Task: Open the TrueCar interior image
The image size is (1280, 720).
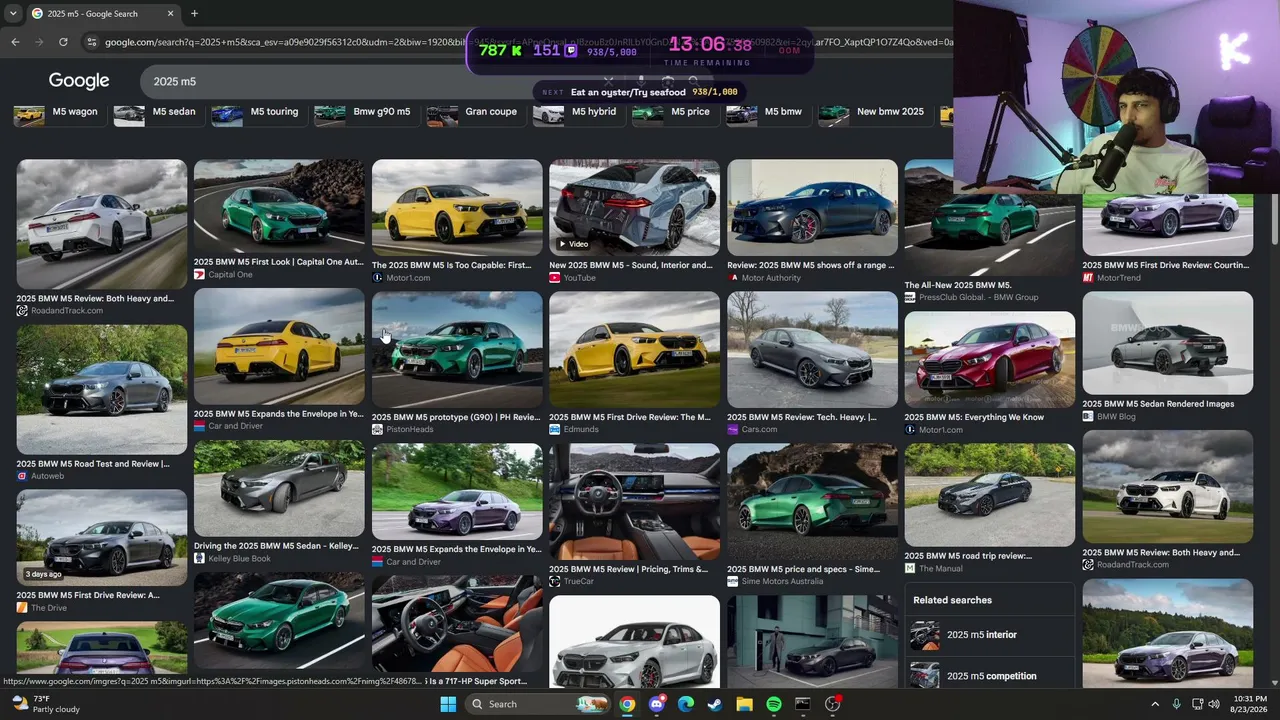Action: (634, 502)
